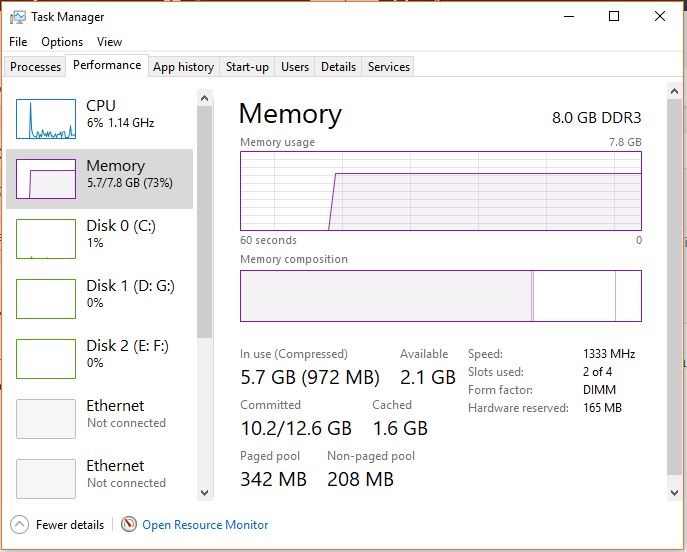
Task: Open the File menu
Action: coord(18,42)
